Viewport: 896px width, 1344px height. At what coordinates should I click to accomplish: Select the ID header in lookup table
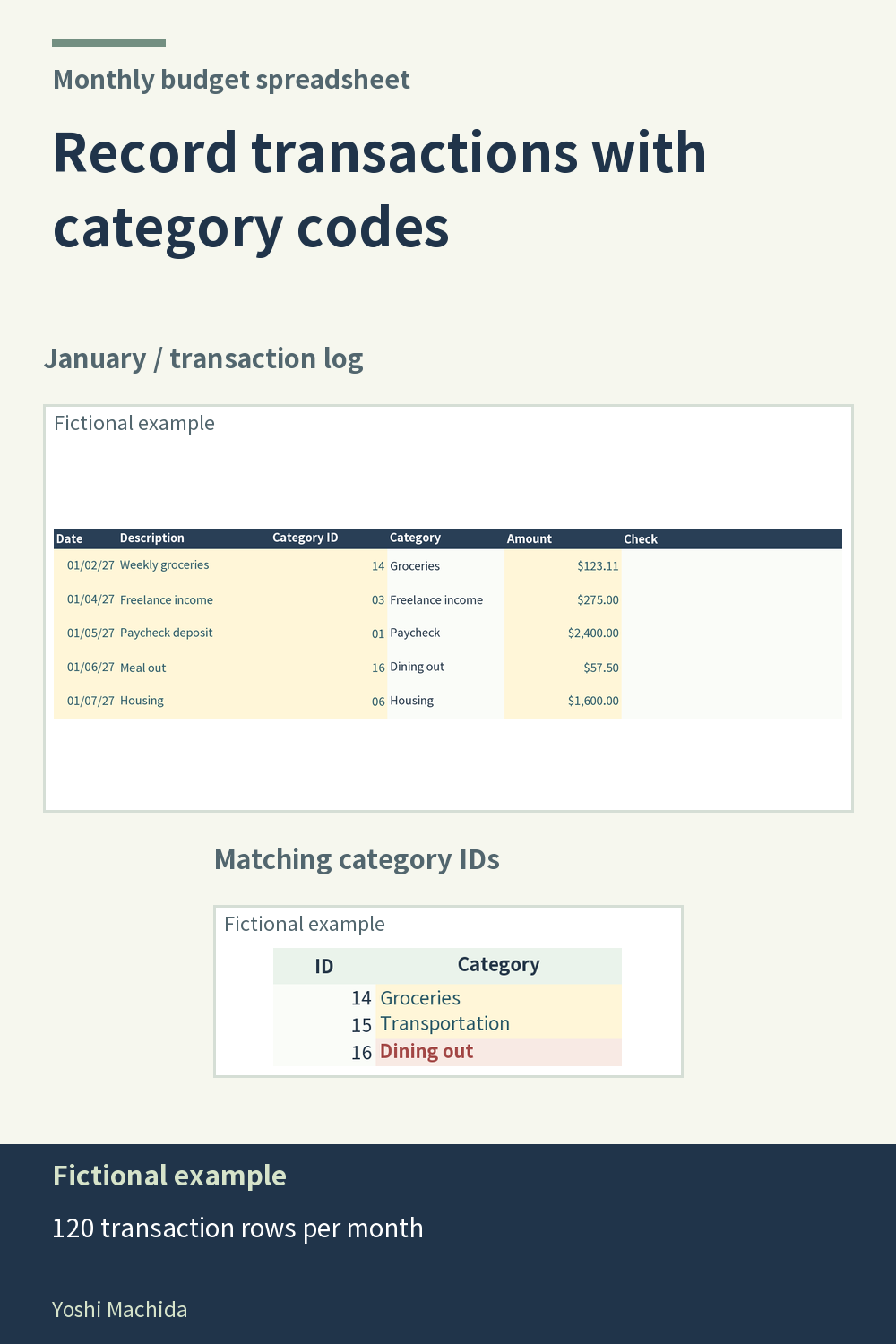(324, 966)
